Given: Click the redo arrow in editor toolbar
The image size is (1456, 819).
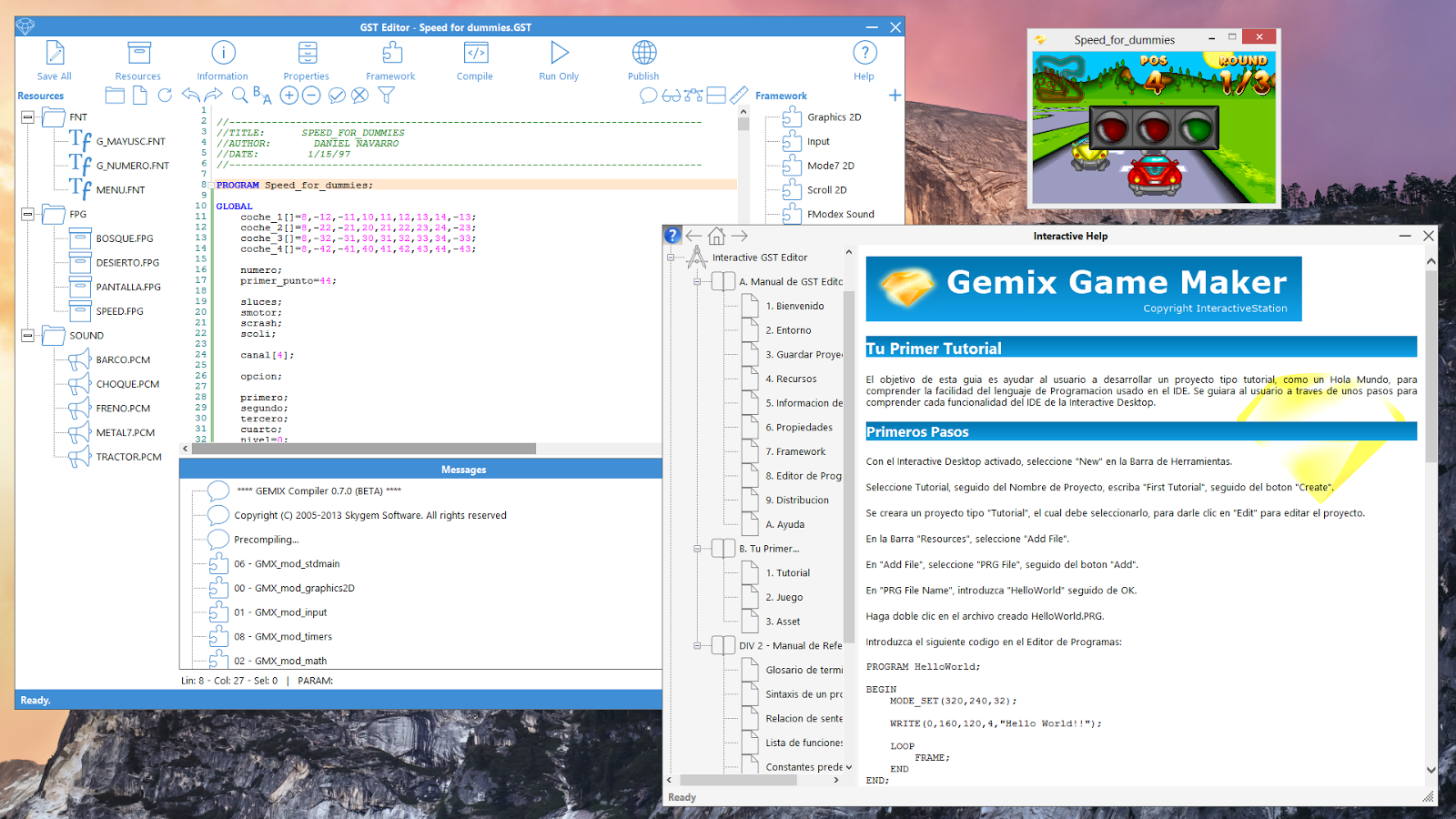Looking at the screenshot, I should [x=214, y=95].
